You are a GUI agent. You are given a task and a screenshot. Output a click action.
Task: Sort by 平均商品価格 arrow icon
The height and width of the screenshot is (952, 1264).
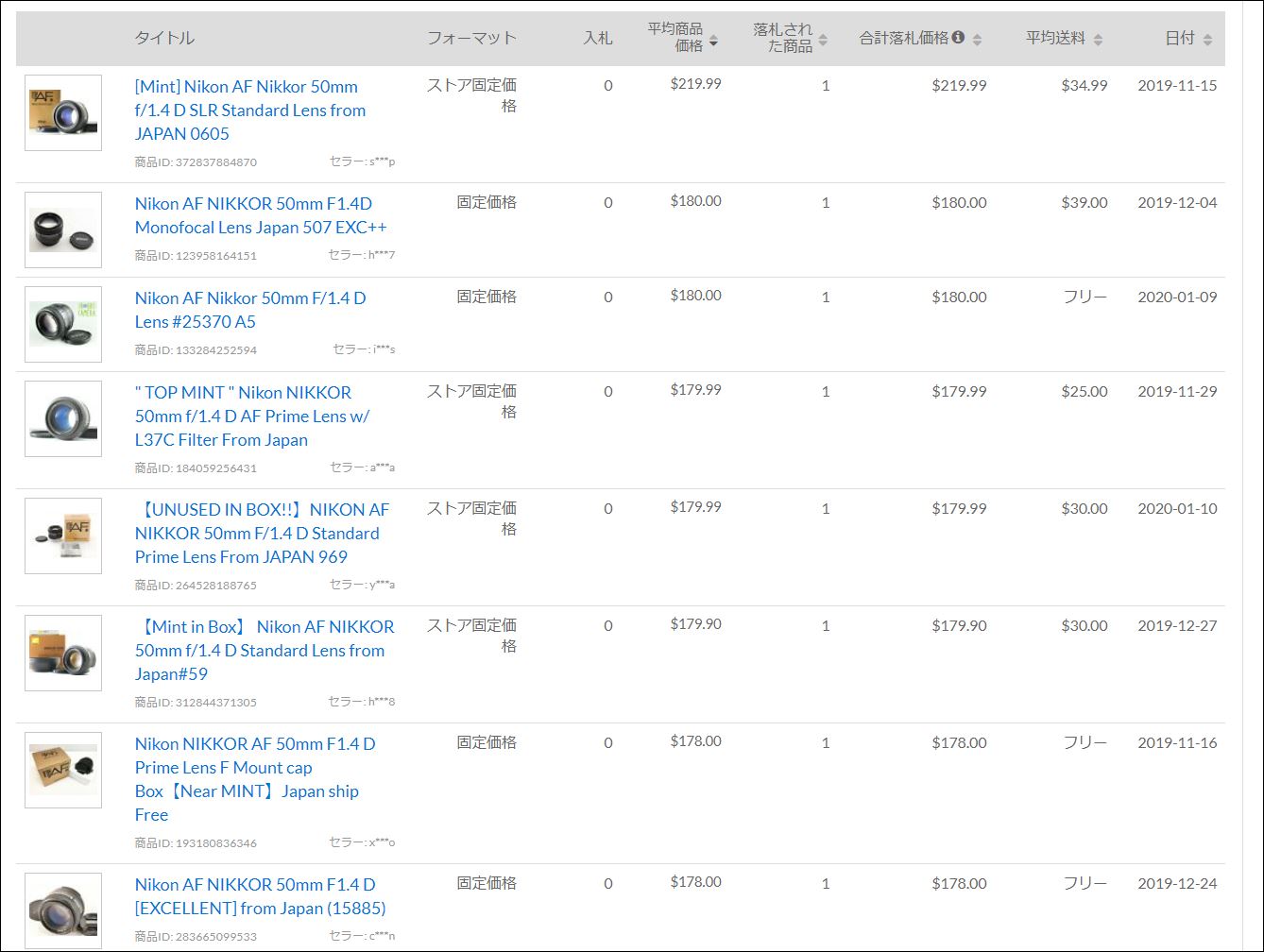[x=713, y=42]
